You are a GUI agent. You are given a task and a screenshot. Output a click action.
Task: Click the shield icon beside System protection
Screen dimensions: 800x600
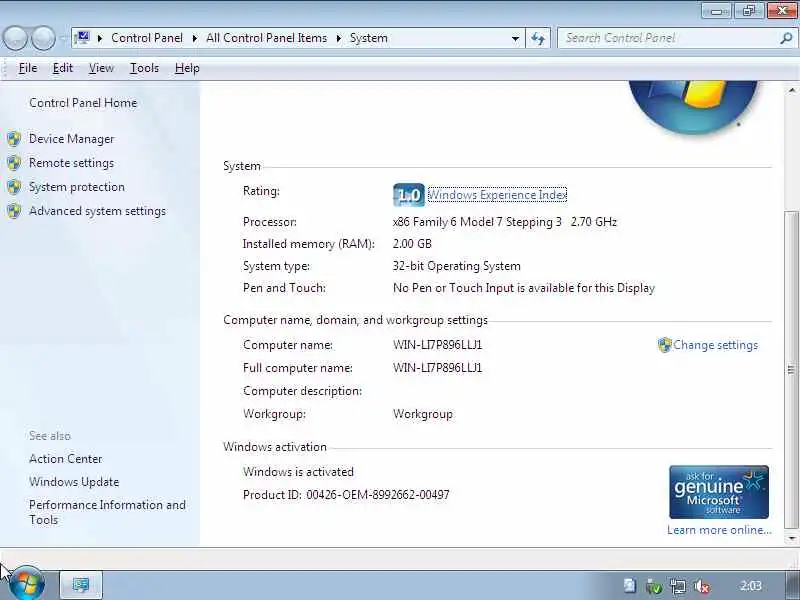coord(14,187)
